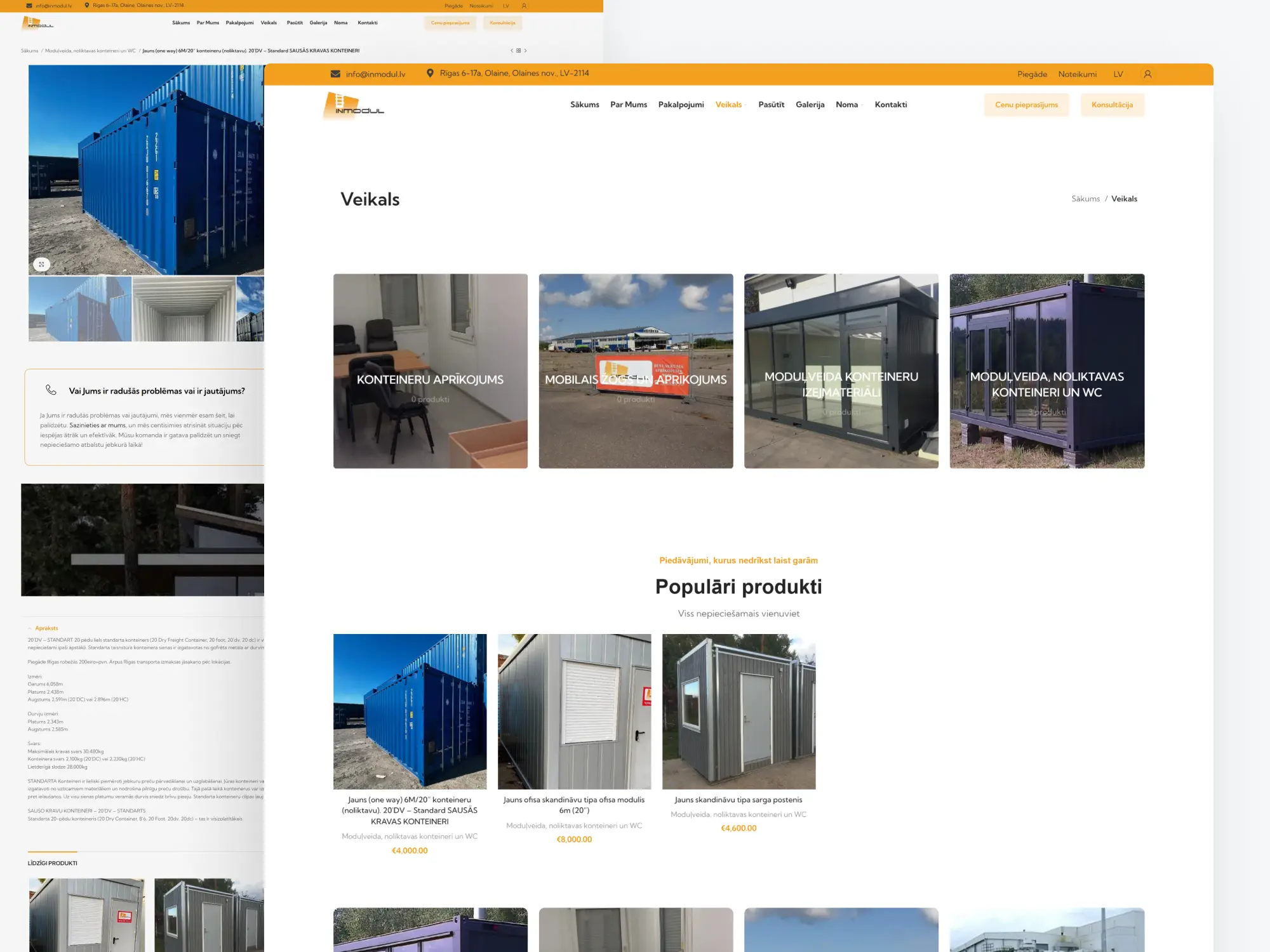Open the Noteikumi link in the top bar
The image size is (1270, 952).
pyautogui.click(x=1078, y=74)
